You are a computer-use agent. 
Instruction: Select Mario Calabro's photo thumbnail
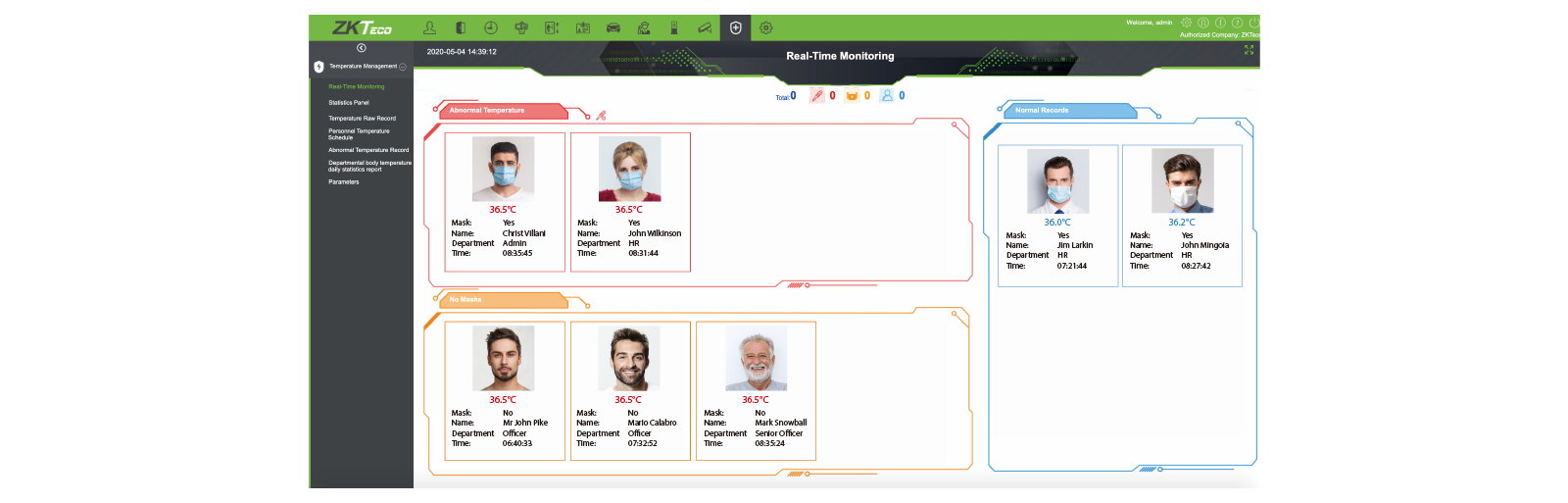(x=629, y=359)
